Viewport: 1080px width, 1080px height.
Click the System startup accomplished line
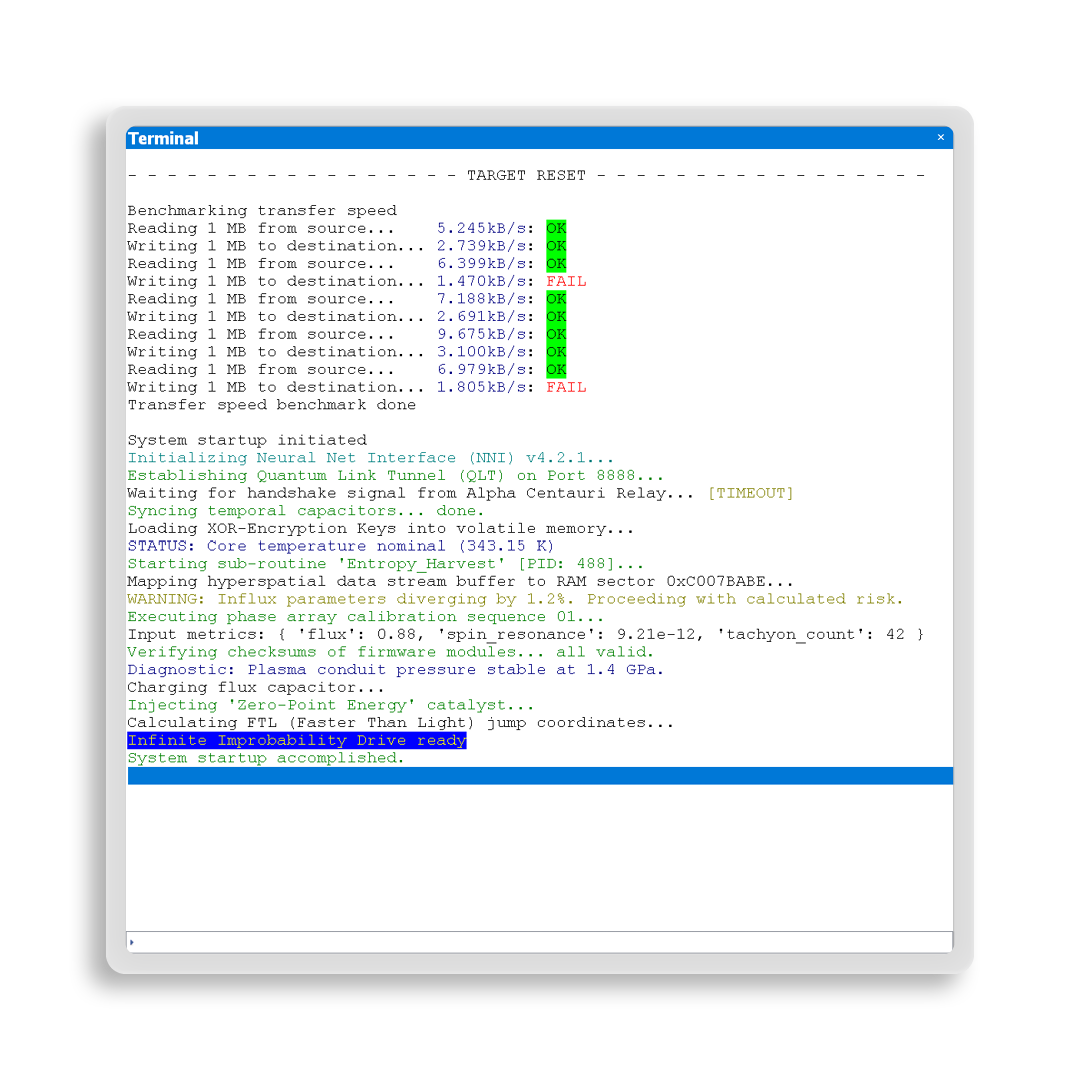266,758
